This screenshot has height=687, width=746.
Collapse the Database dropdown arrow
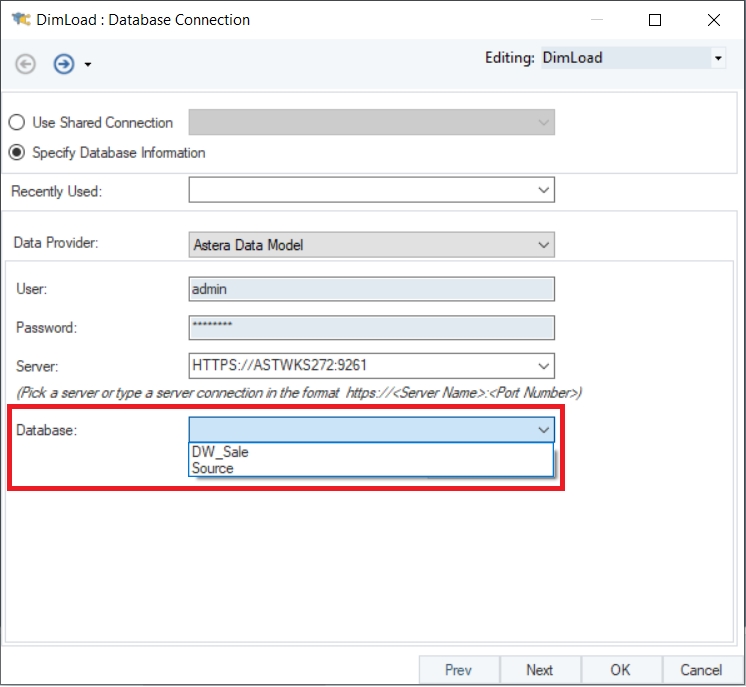tap(543, 430)
